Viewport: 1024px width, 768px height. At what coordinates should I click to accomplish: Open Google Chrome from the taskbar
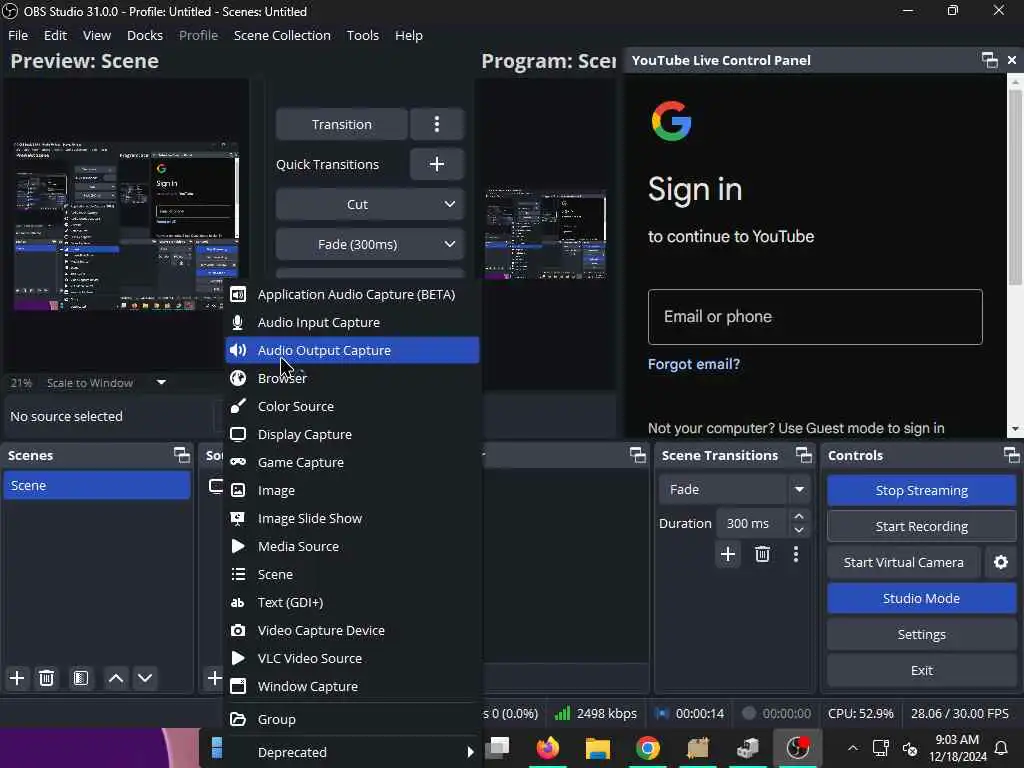click(x=648, y=748)
